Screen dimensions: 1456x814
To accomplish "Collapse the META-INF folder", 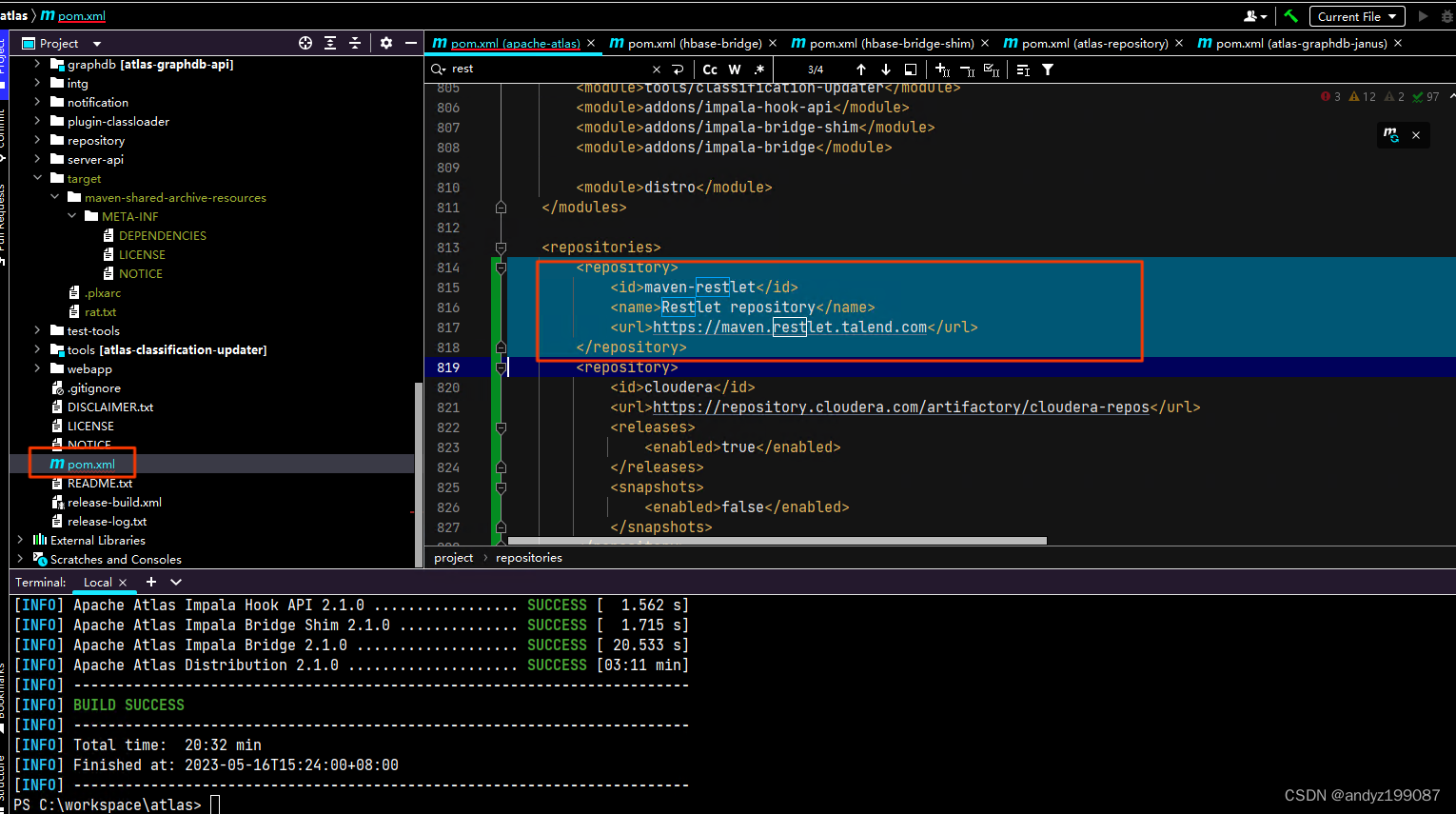I will coord(72,216).
